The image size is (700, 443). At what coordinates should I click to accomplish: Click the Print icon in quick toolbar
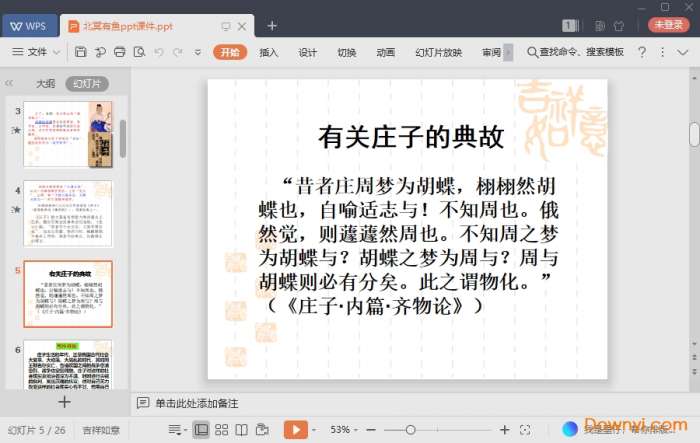click(119, 52)
